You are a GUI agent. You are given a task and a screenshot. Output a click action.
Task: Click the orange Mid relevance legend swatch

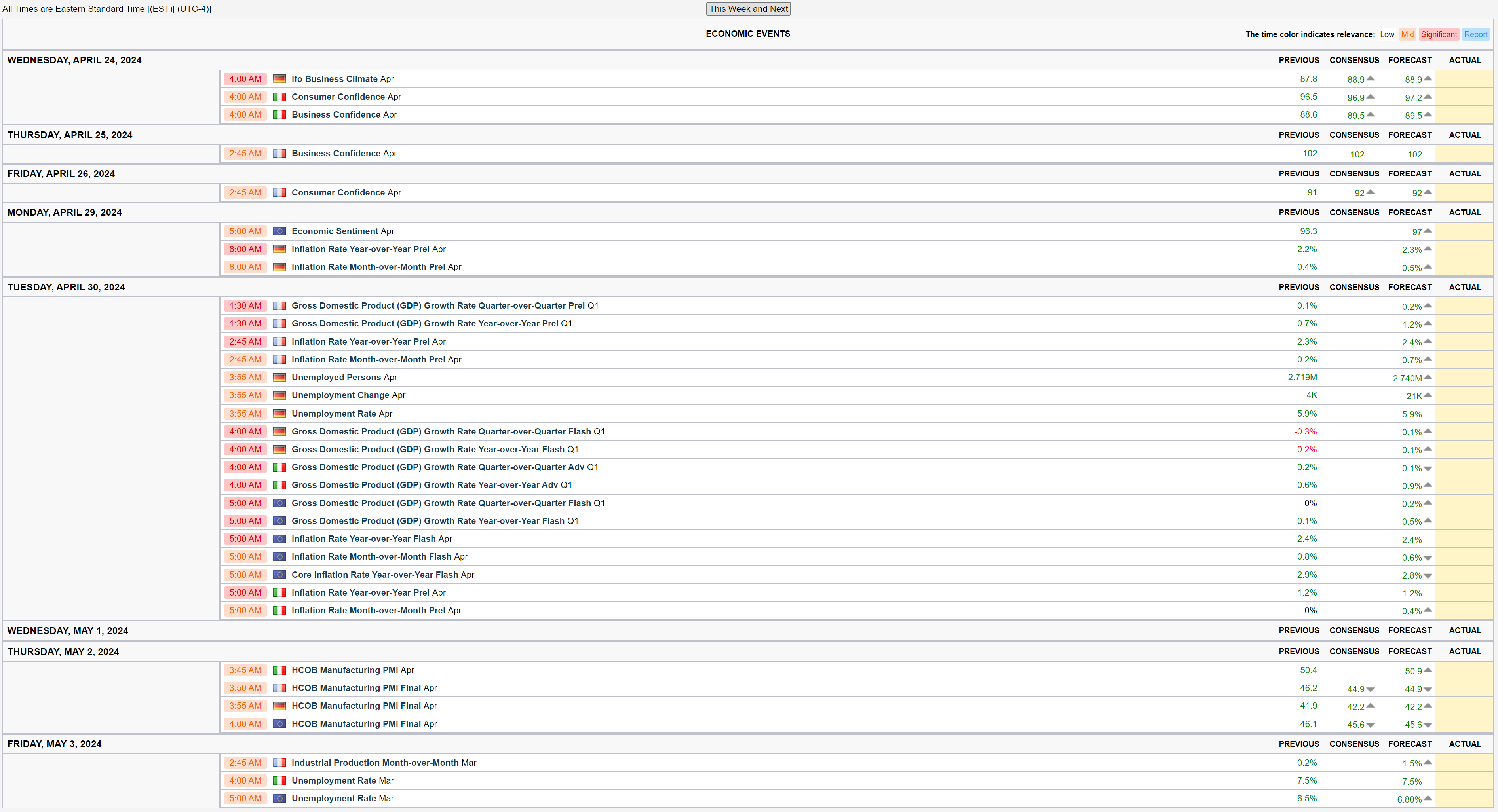click(1407, 34)
